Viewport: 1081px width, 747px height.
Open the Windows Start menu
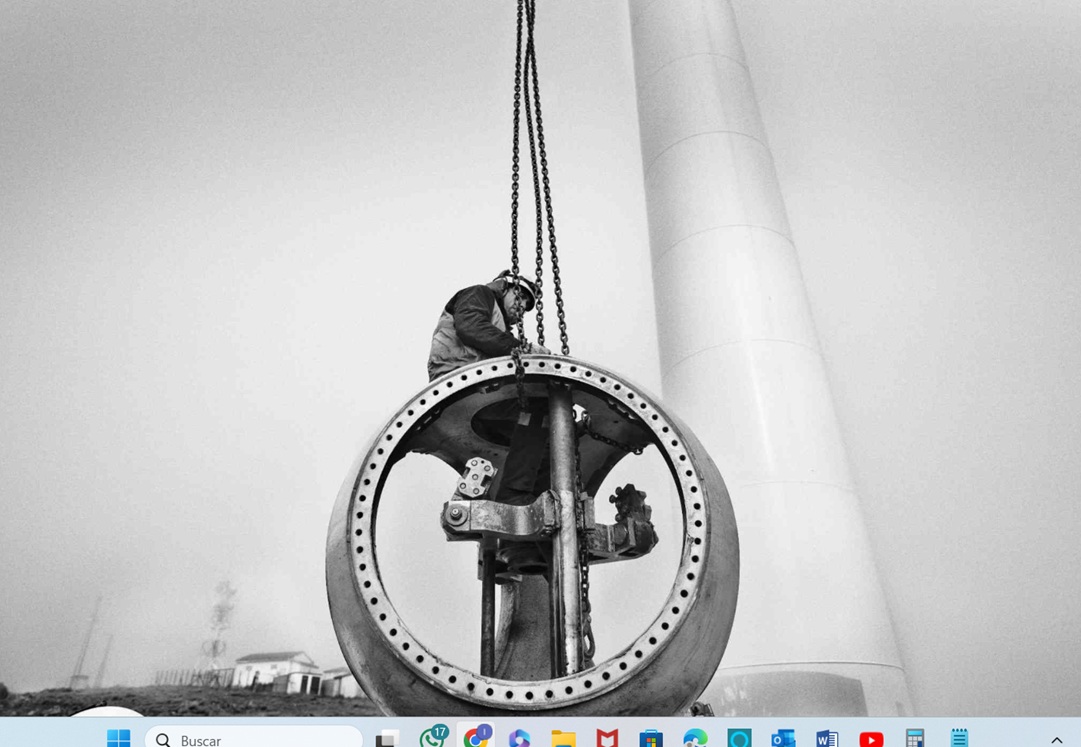pyautogui.click(x=118, y=739)
